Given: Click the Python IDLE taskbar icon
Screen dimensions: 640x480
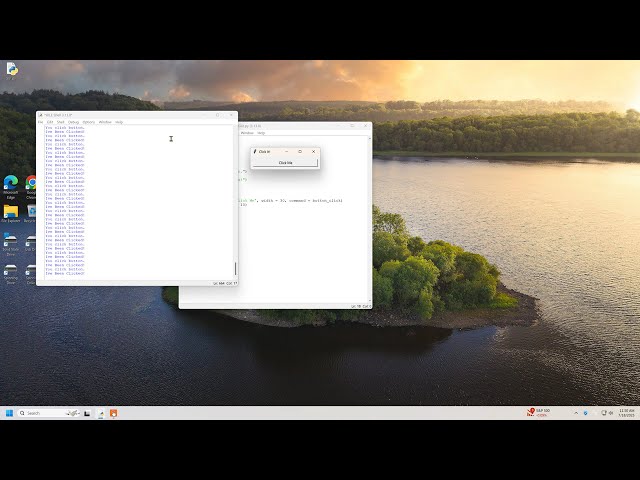Looking at the screenshot, I should 101,413.
